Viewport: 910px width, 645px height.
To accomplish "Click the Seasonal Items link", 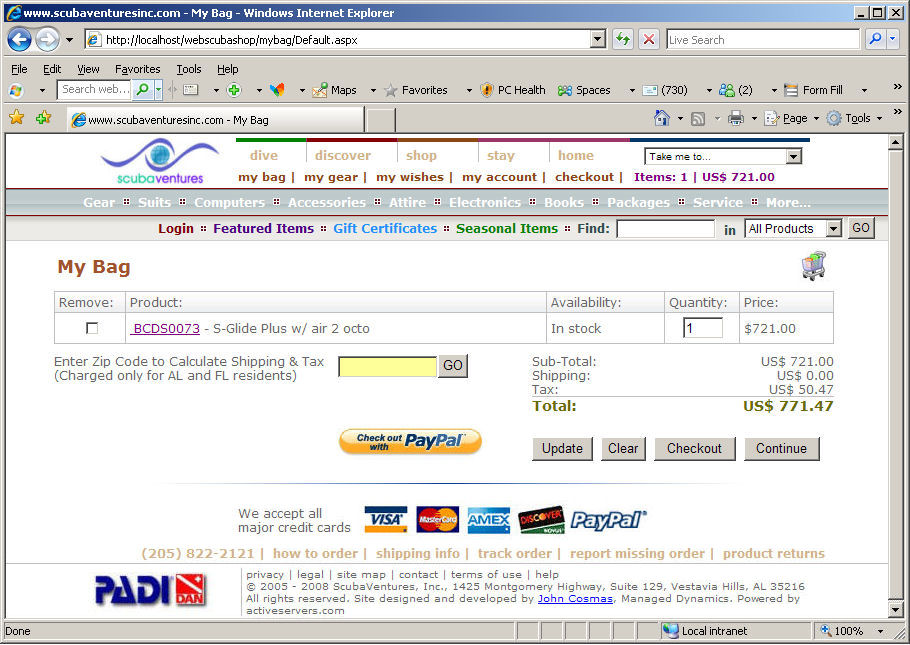I will coord(507,229).
